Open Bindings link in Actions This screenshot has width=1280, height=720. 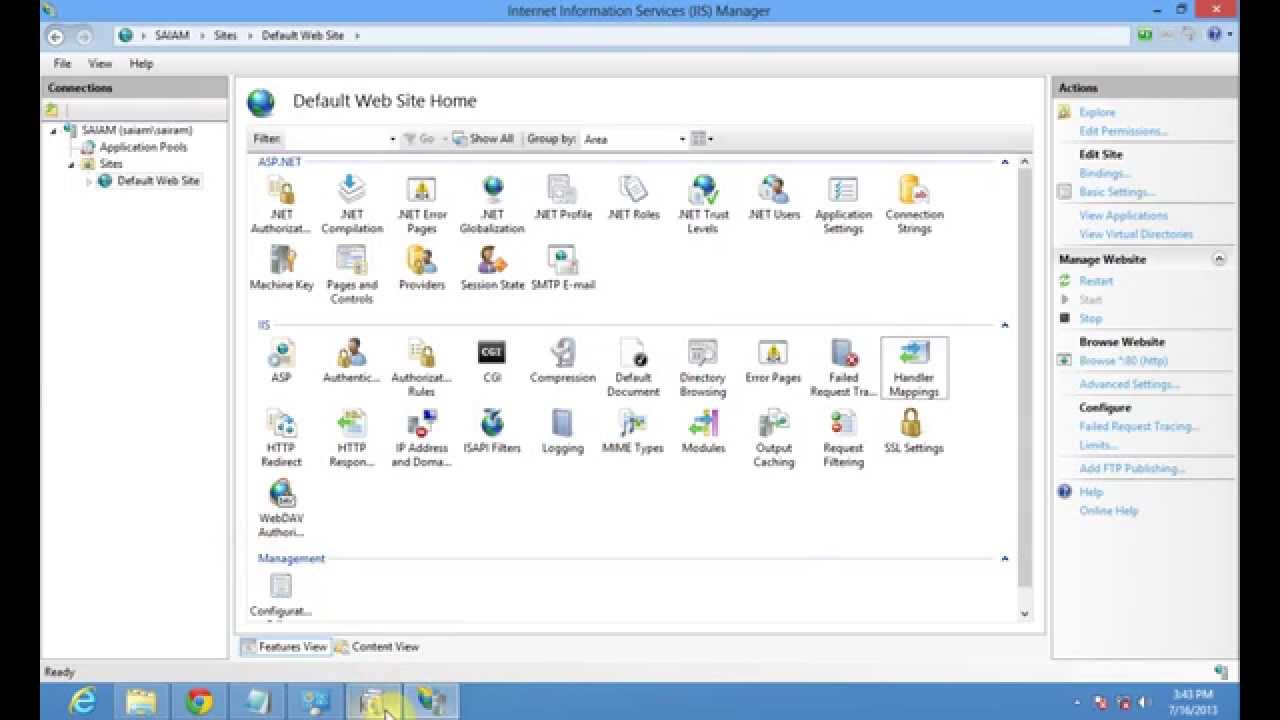[x=1105, y=173]
